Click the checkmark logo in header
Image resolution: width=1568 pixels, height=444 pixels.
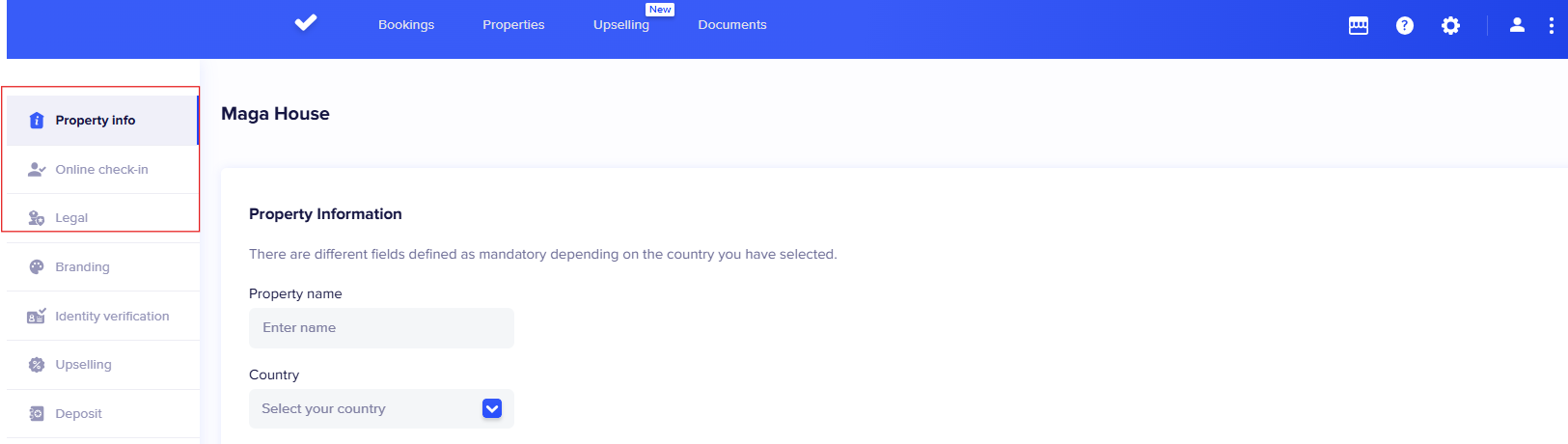306,22
